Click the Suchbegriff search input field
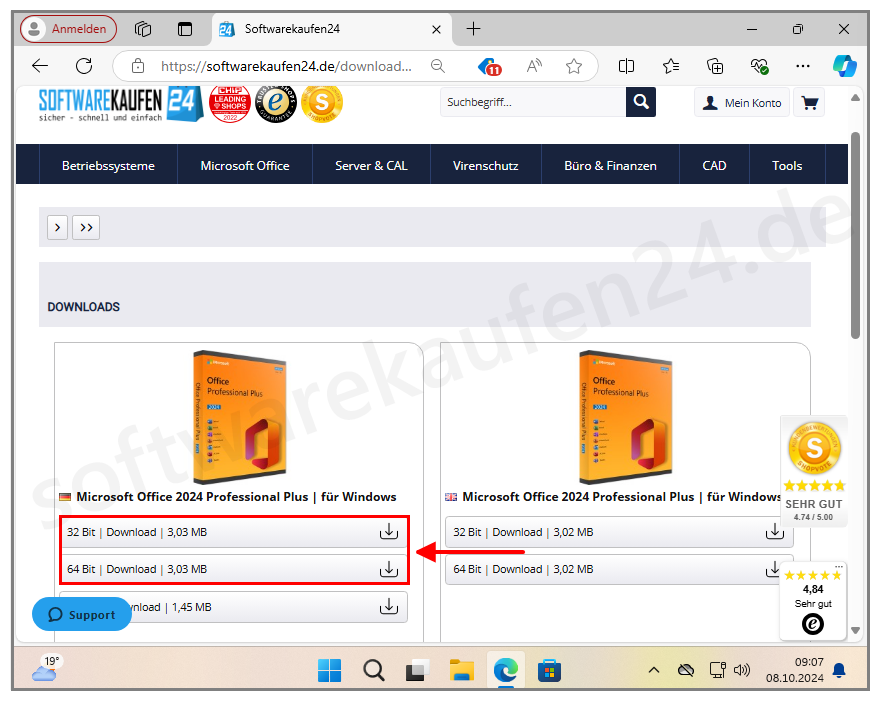880x701 pixels. pos(533,102)
